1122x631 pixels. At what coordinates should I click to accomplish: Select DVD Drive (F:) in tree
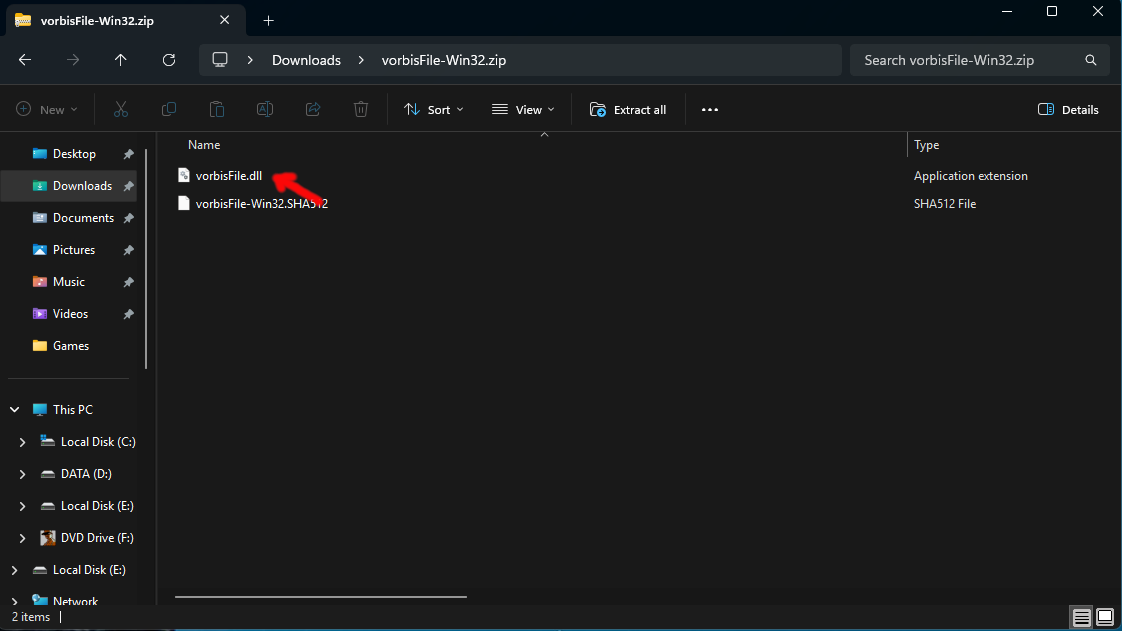(97, 538)
